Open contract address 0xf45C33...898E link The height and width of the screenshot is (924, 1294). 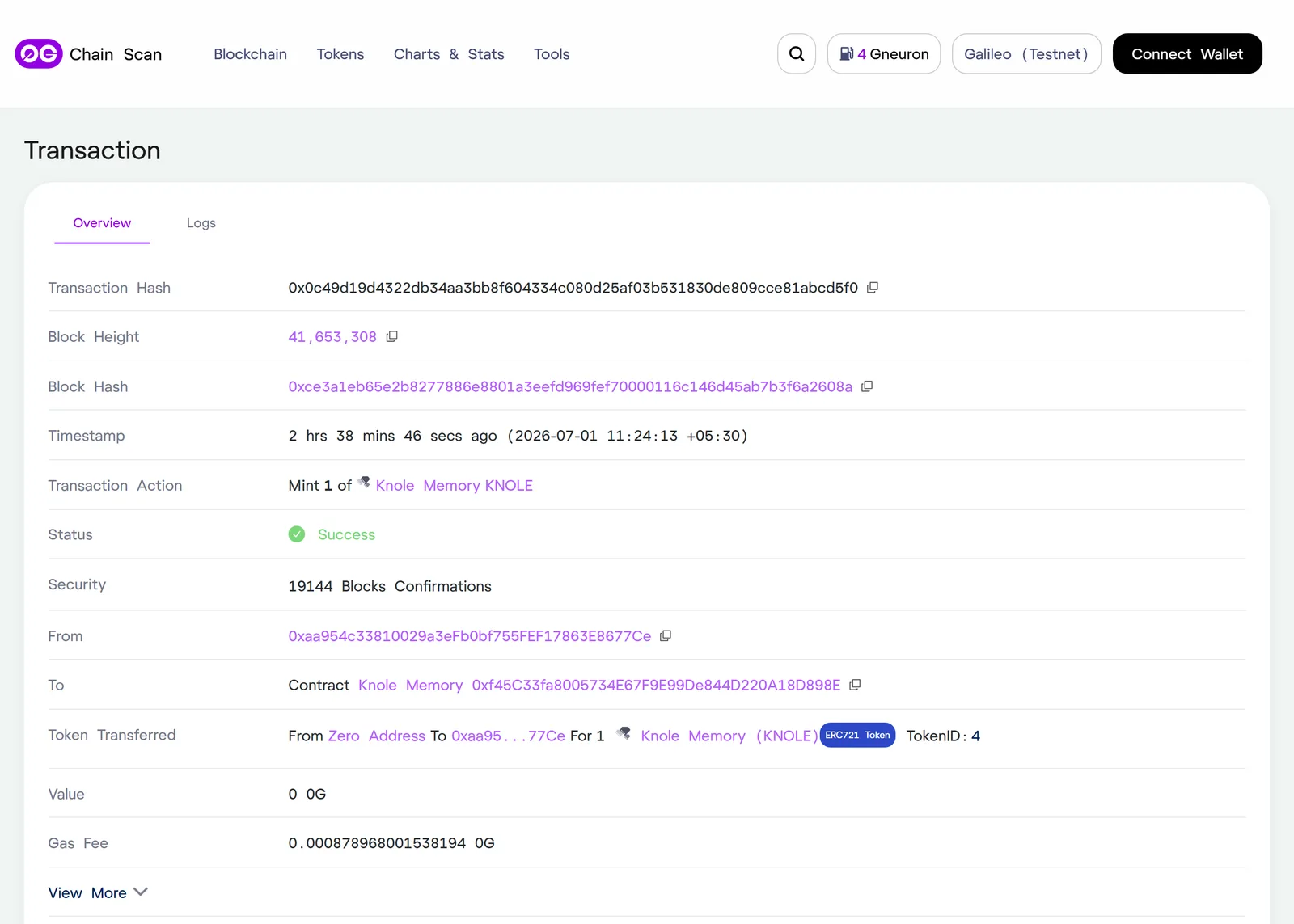(x=656, y=685)
